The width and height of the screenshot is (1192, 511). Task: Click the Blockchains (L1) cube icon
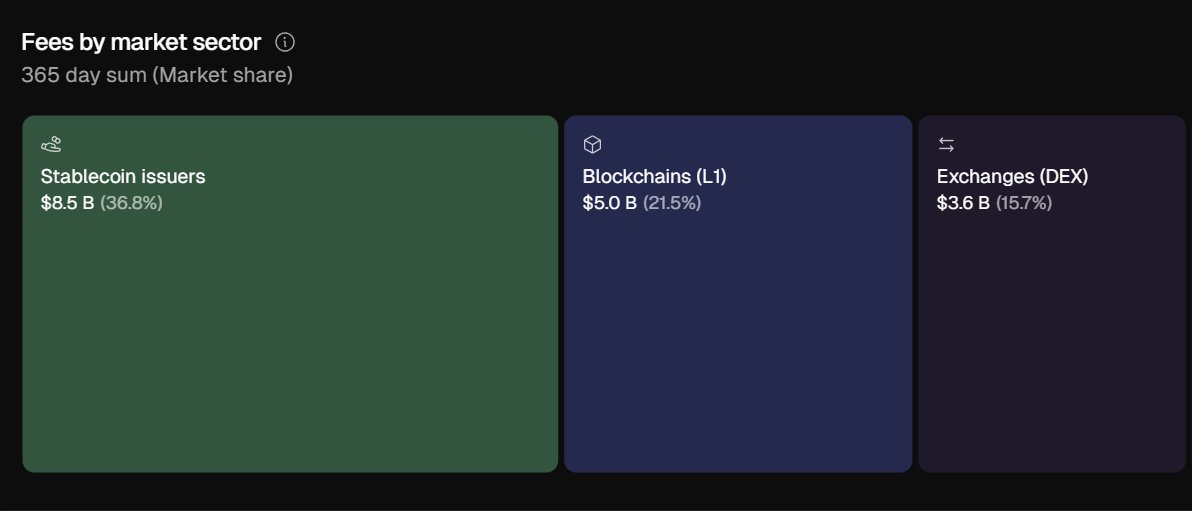pyautogui.click(x=592, y=145)
